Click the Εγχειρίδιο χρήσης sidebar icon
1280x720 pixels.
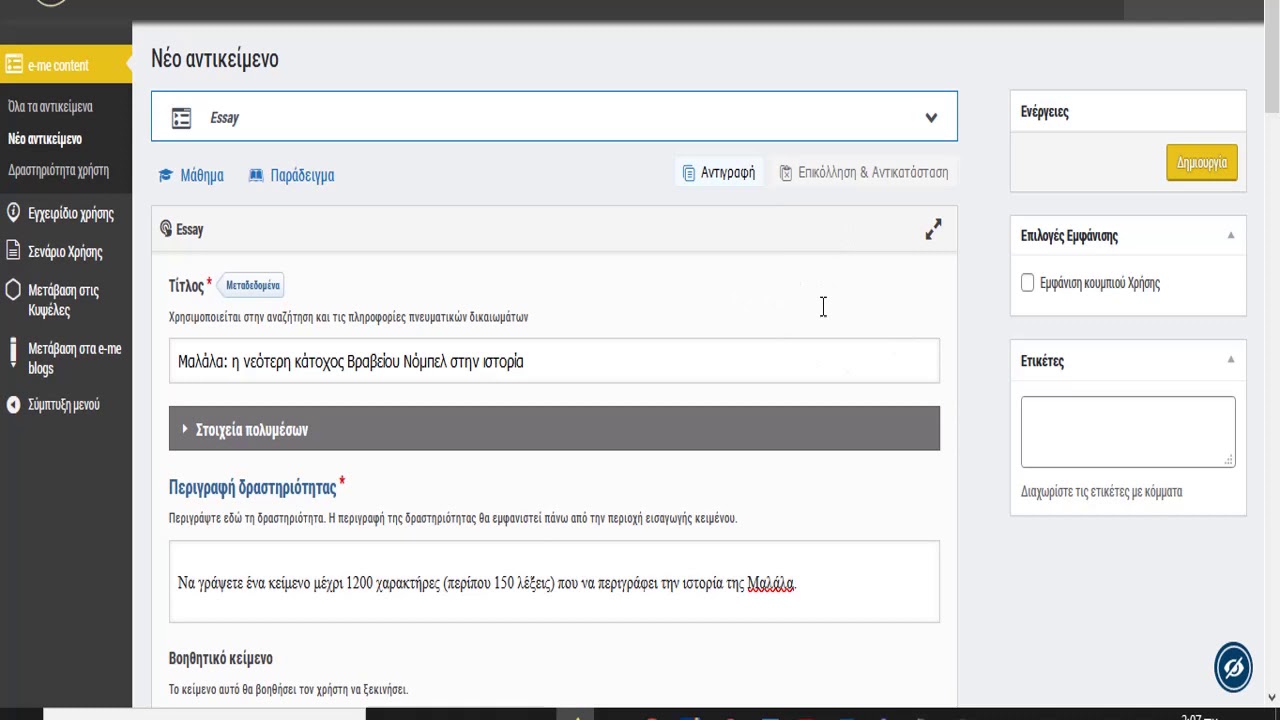point(13,213)
